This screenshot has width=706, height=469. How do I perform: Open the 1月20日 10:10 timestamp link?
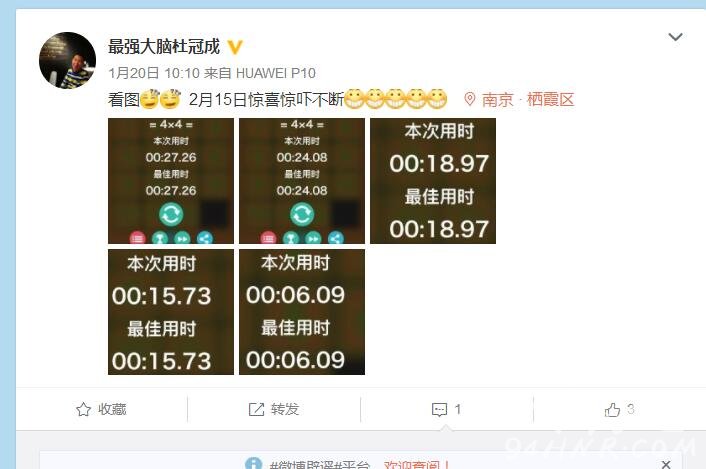coord(154,73)
